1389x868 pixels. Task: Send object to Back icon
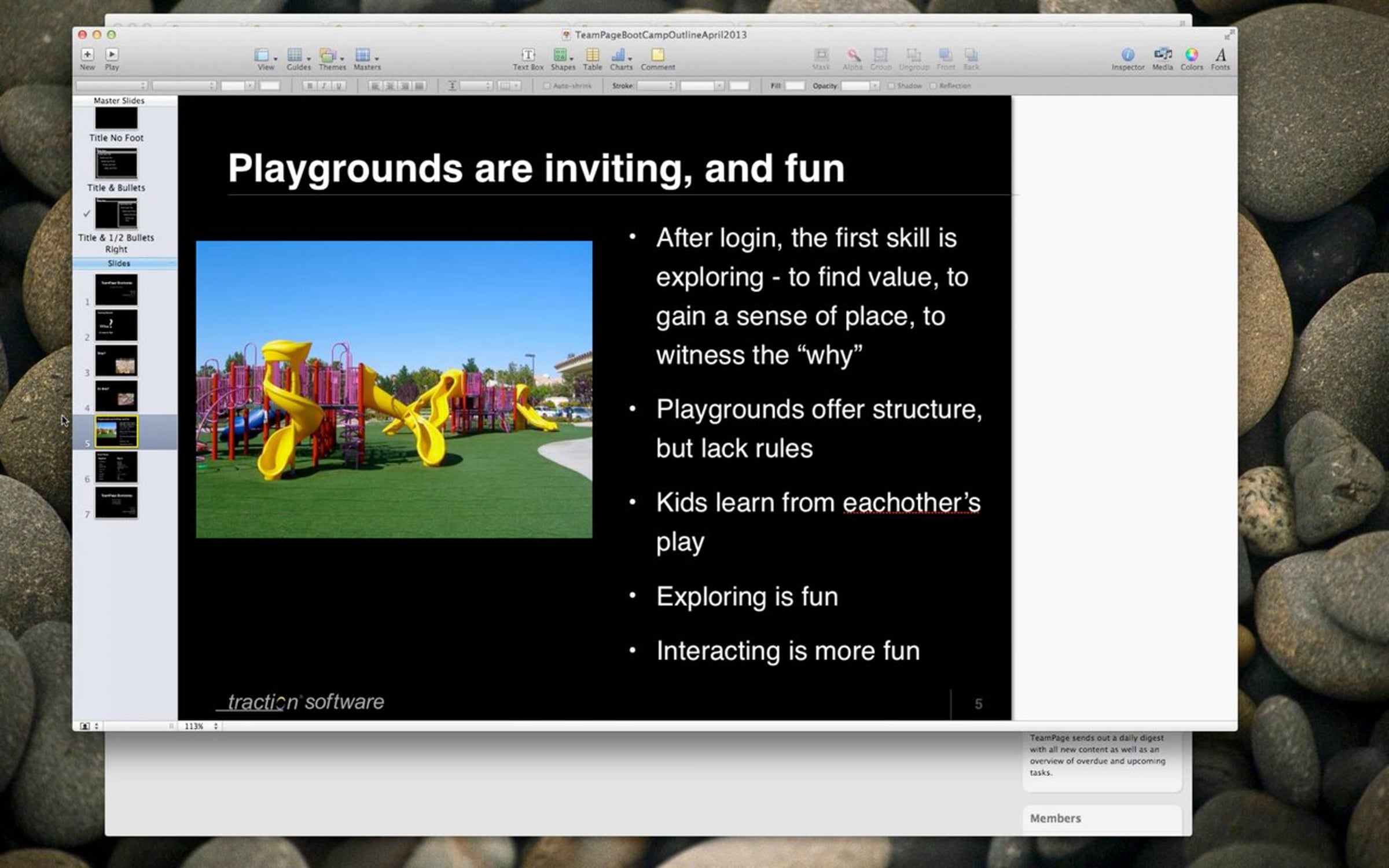click(971, 55)
